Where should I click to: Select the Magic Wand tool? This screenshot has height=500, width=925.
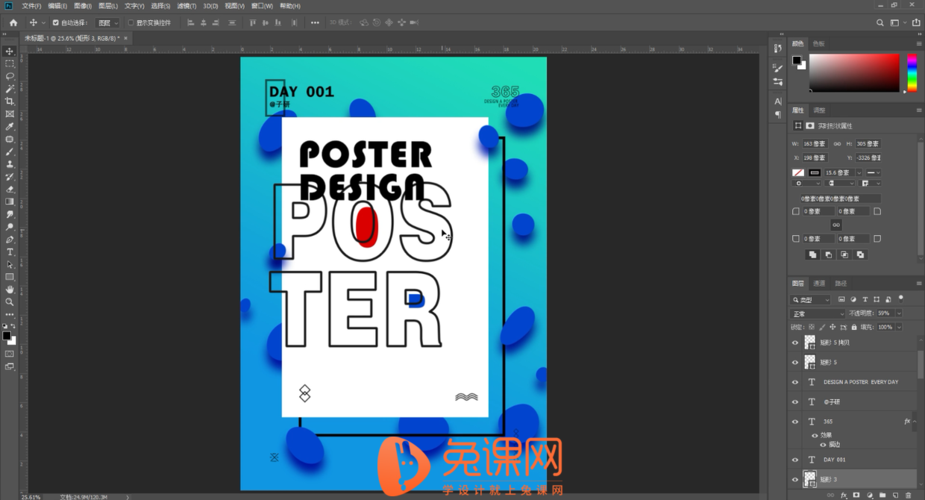(9, 89)
